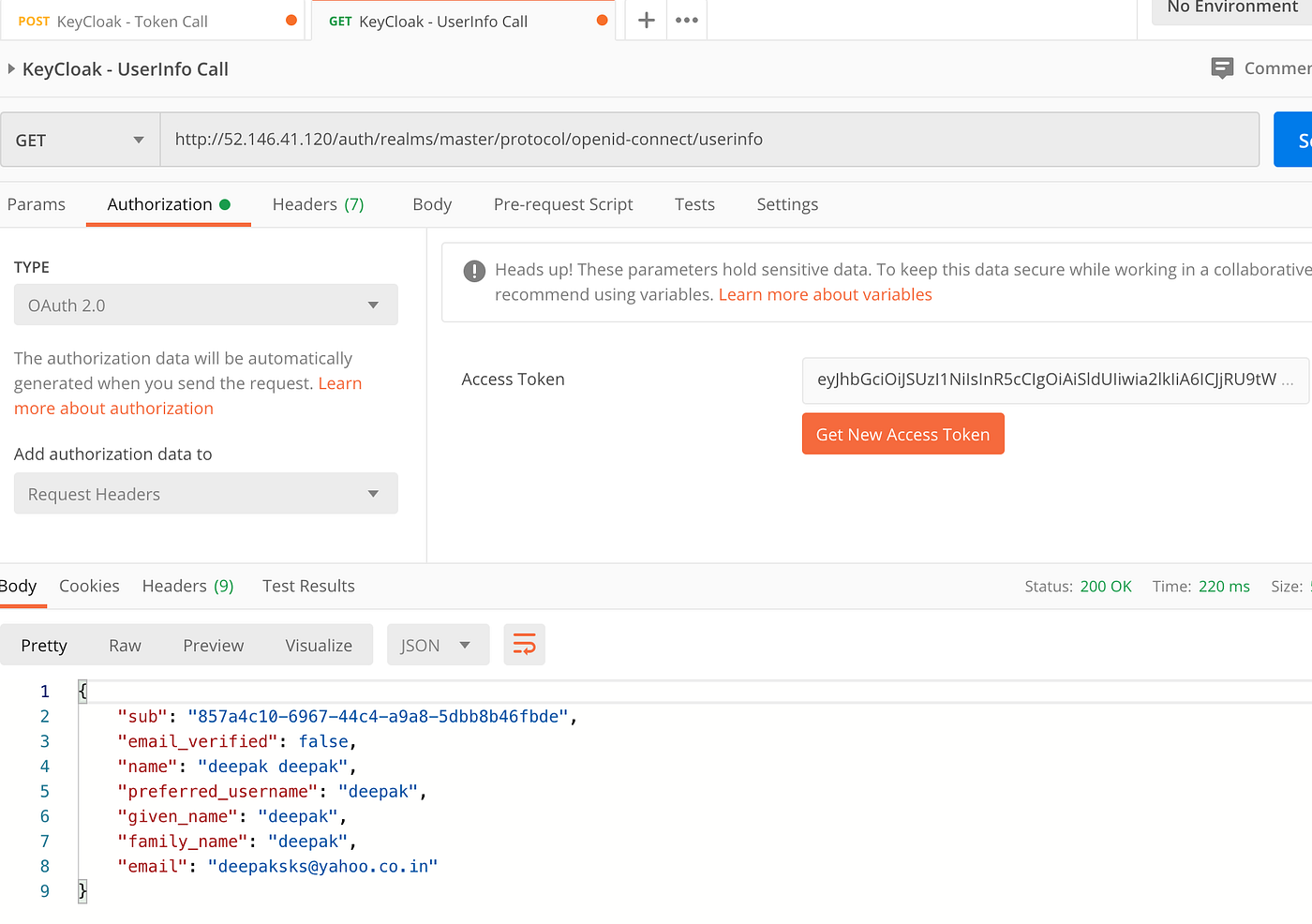Open a new request tab with the plus icon
The image size is (1312, 924).
[x=645, y=20]
